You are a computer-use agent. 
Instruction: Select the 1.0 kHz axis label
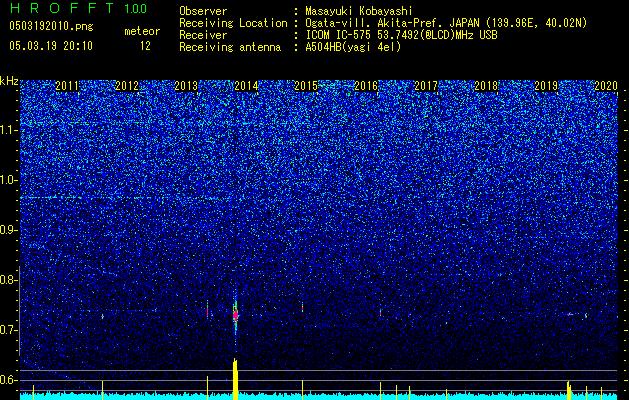pos(9,180)
